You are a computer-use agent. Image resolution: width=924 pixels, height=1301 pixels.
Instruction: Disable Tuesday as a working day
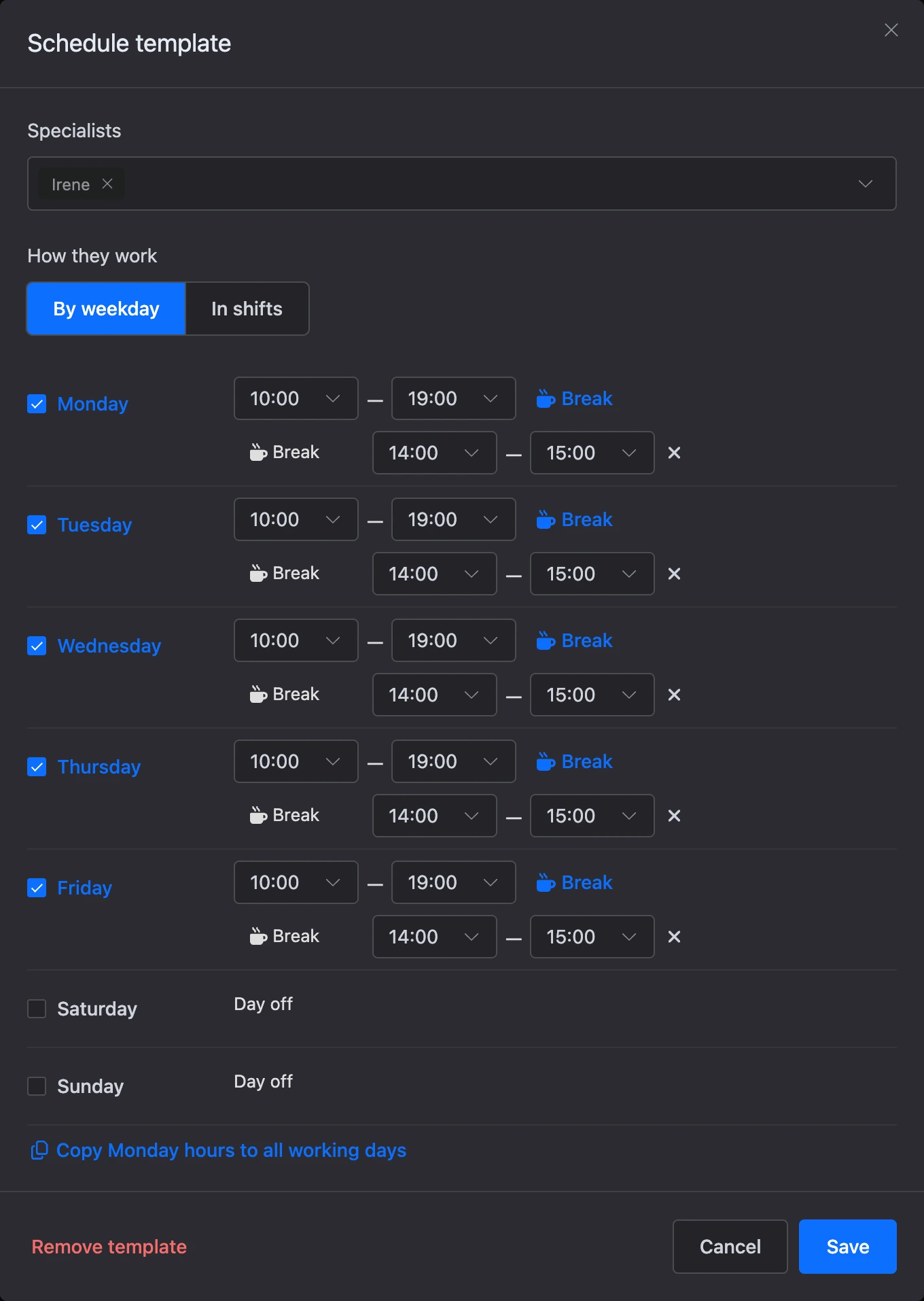[x=37, y=525]
